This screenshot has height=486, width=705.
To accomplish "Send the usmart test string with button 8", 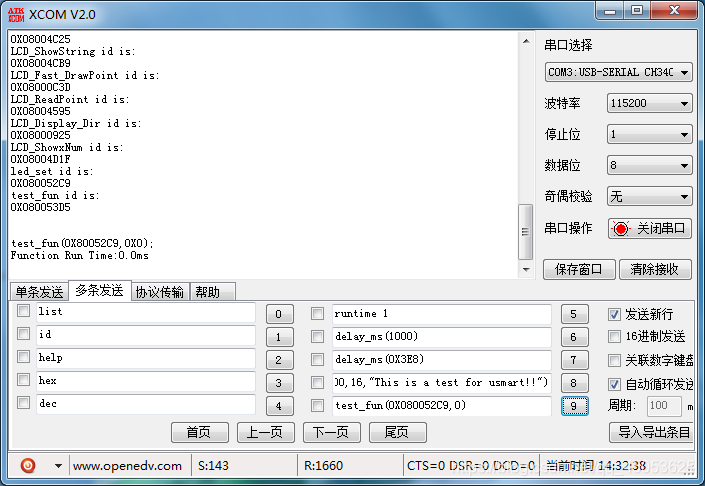I will point(574,383).
